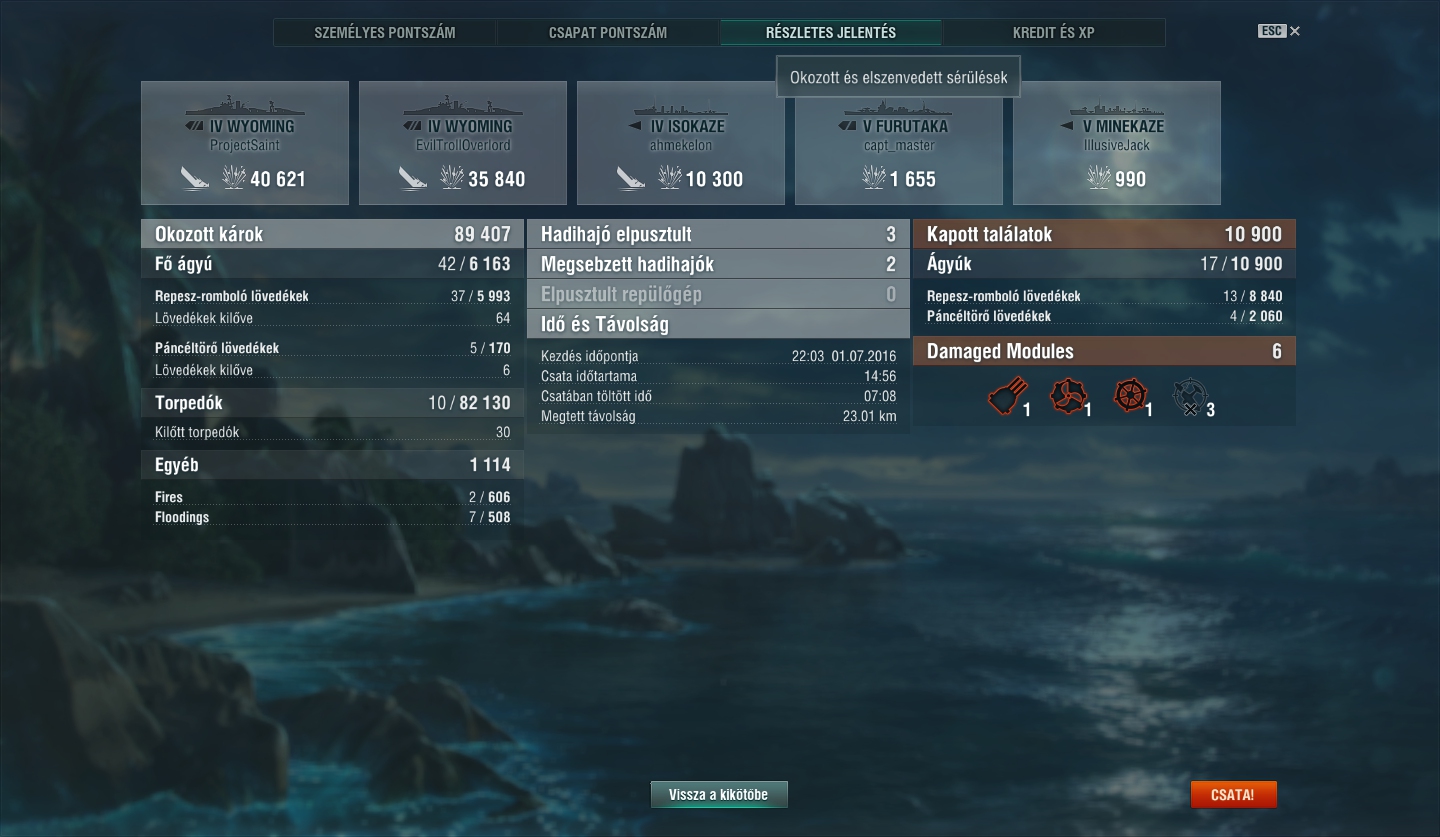The width and height of the screenshot is (1440, 837).
Task: Click the damage burst icon on Furutaka card
Action: point(873,178)
